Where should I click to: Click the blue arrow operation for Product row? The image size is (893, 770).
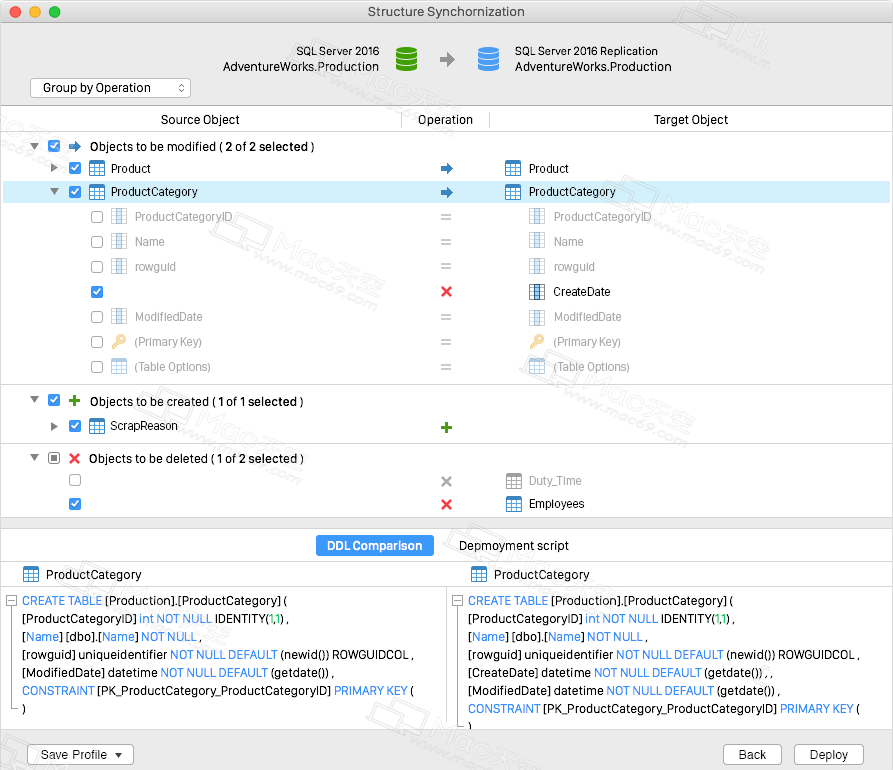click(446, 169)
